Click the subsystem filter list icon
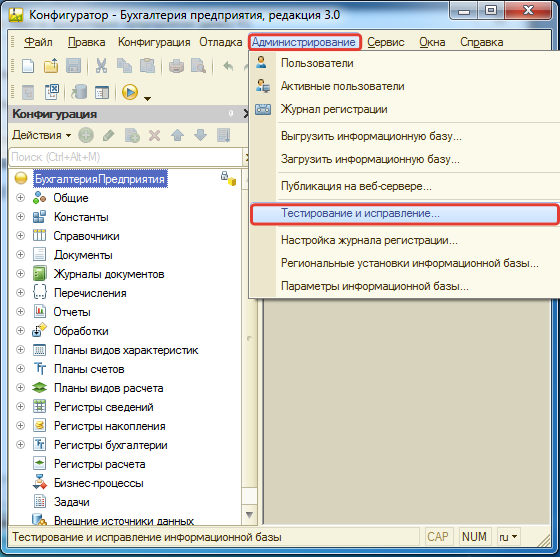 tap(224, 135)
